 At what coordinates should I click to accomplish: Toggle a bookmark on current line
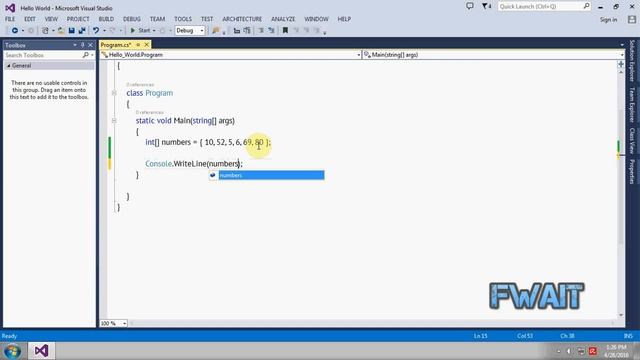tap(285, 31)
